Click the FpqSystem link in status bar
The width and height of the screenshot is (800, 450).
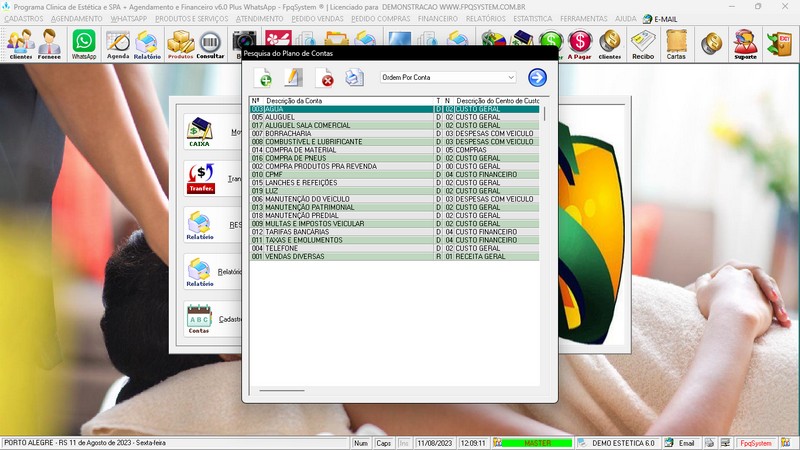pos(755,442)
